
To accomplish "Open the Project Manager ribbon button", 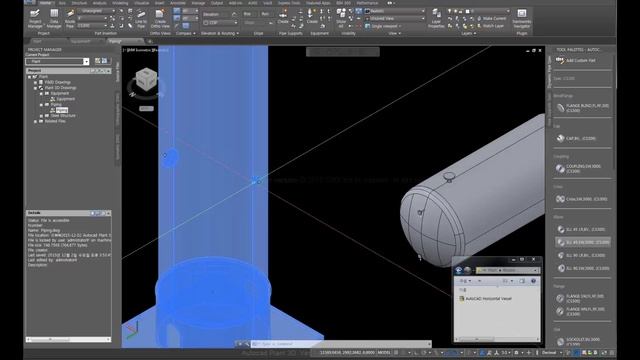I will click(x=35, y=18).
